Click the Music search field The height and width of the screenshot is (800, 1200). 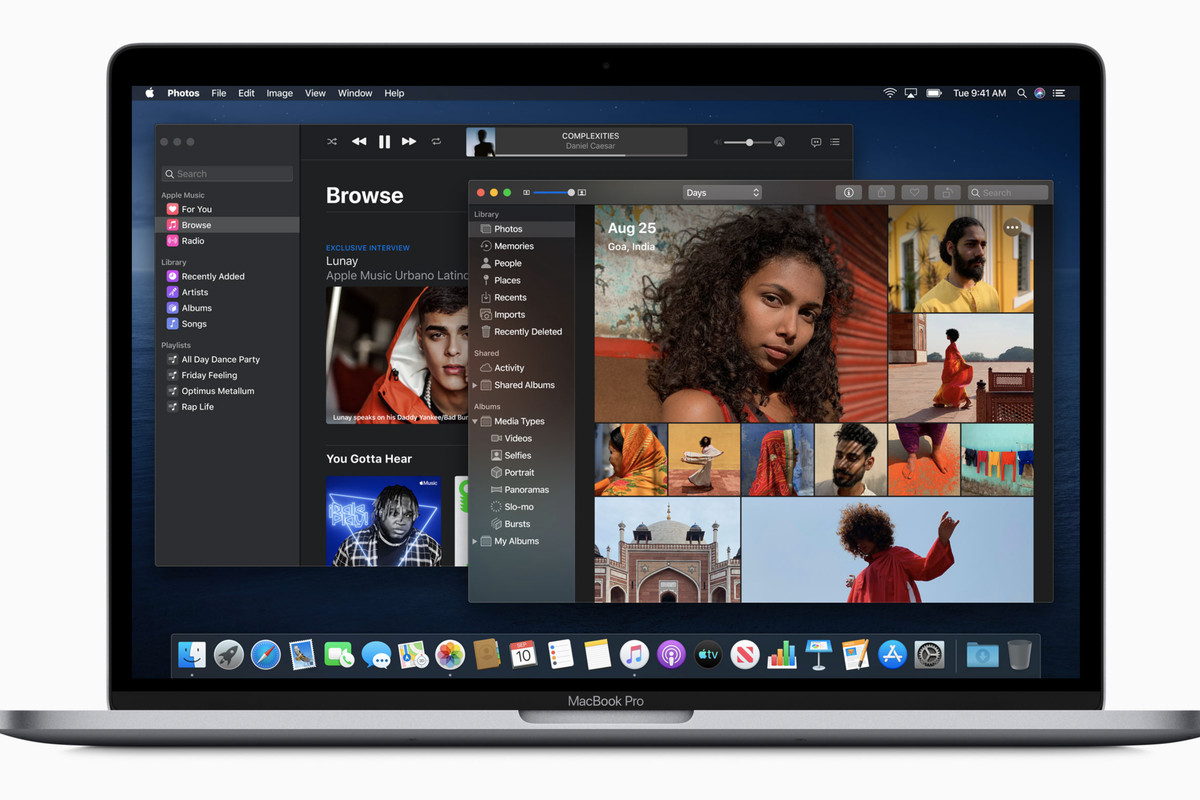click(x=227, y=174)
